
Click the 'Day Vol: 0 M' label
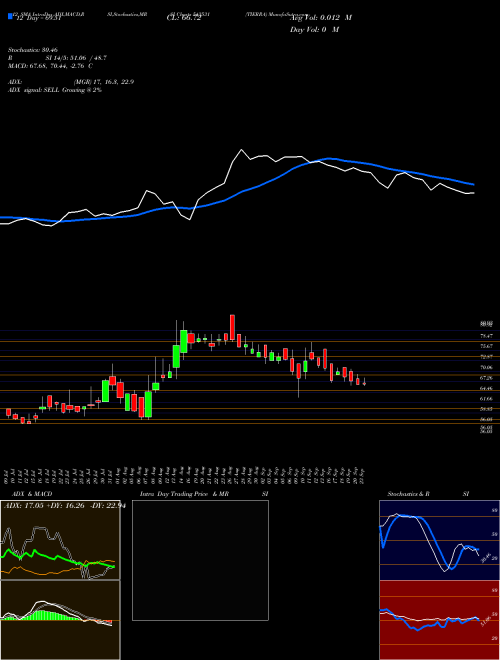314,29
